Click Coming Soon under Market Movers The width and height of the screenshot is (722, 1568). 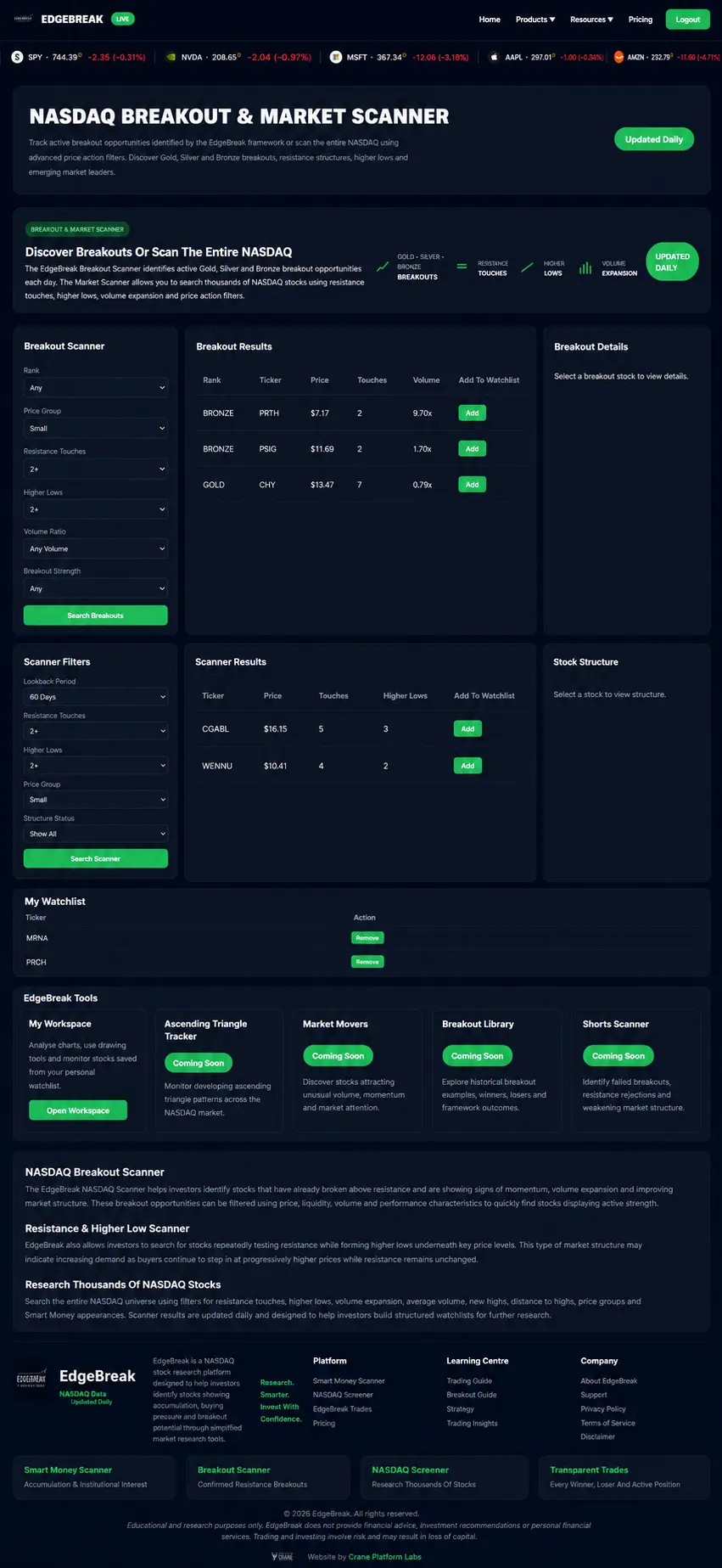pos(338,1056)
